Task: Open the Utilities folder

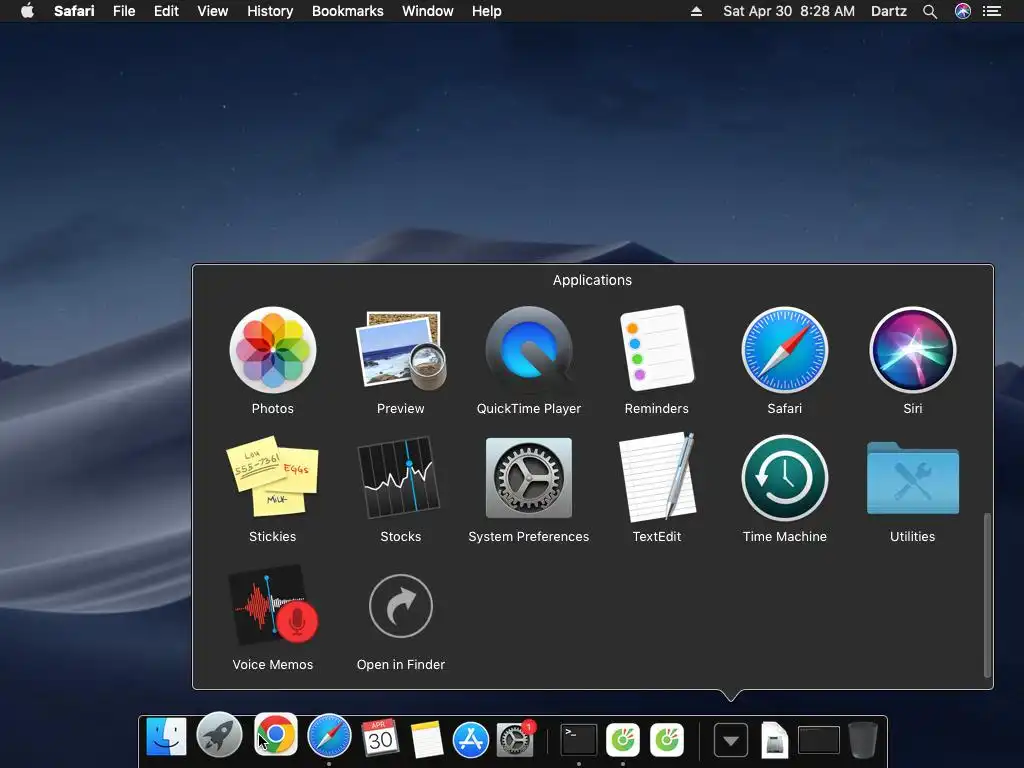Action: pos(912,478)
